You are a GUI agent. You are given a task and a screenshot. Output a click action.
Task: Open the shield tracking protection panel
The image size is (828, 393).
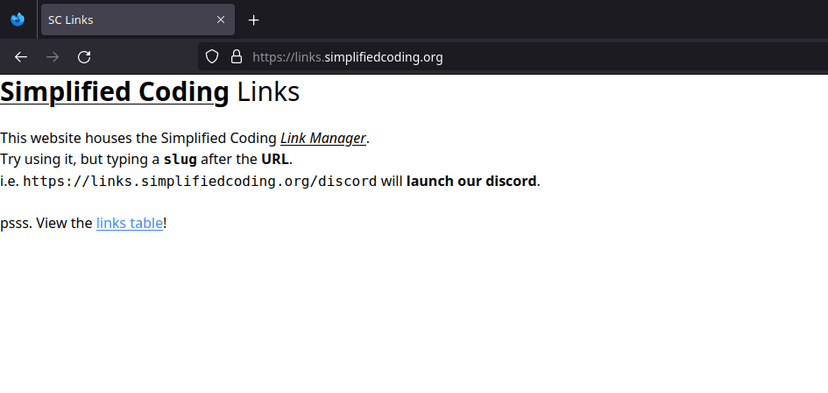[x=212, y=57]
